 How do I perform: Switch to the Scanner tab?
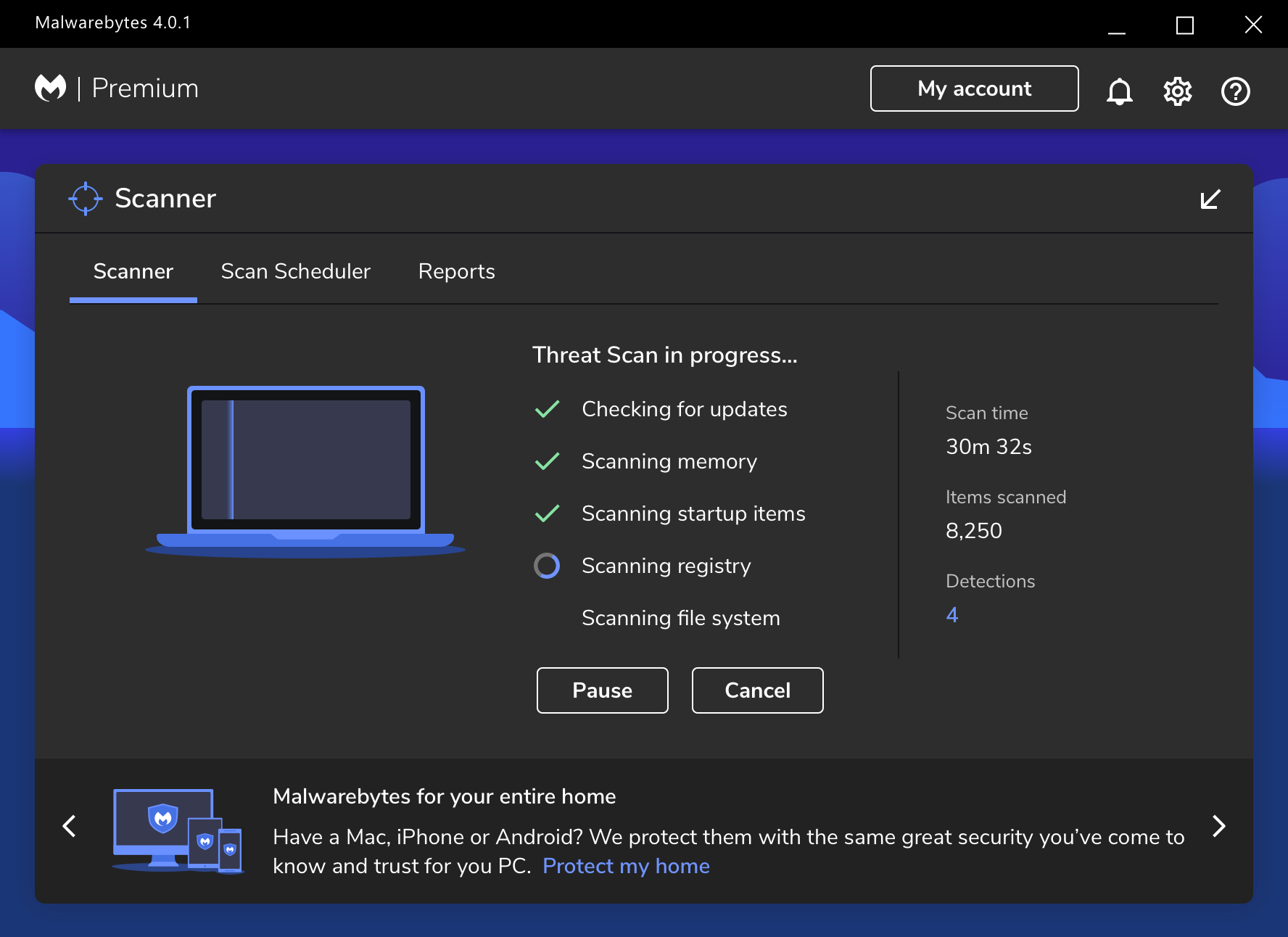133,271
